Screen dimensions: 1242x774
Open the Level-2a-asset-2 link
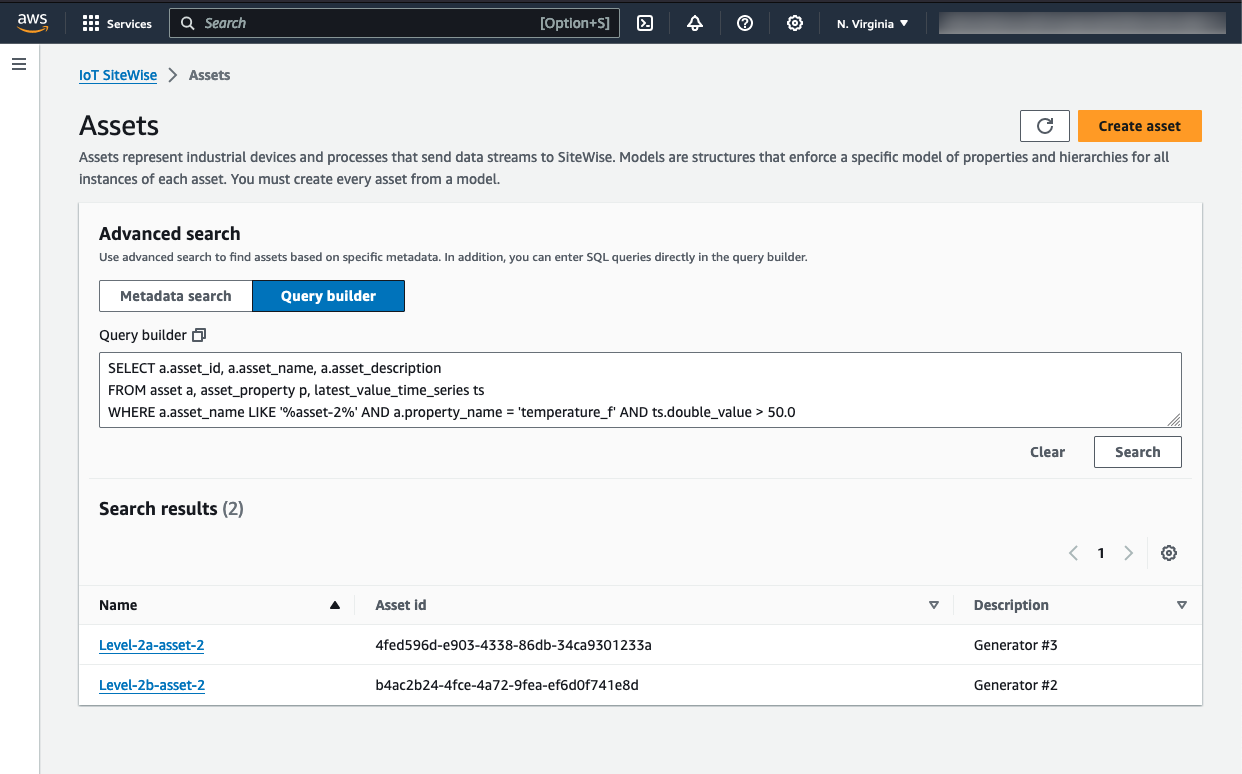pos(151,645)
